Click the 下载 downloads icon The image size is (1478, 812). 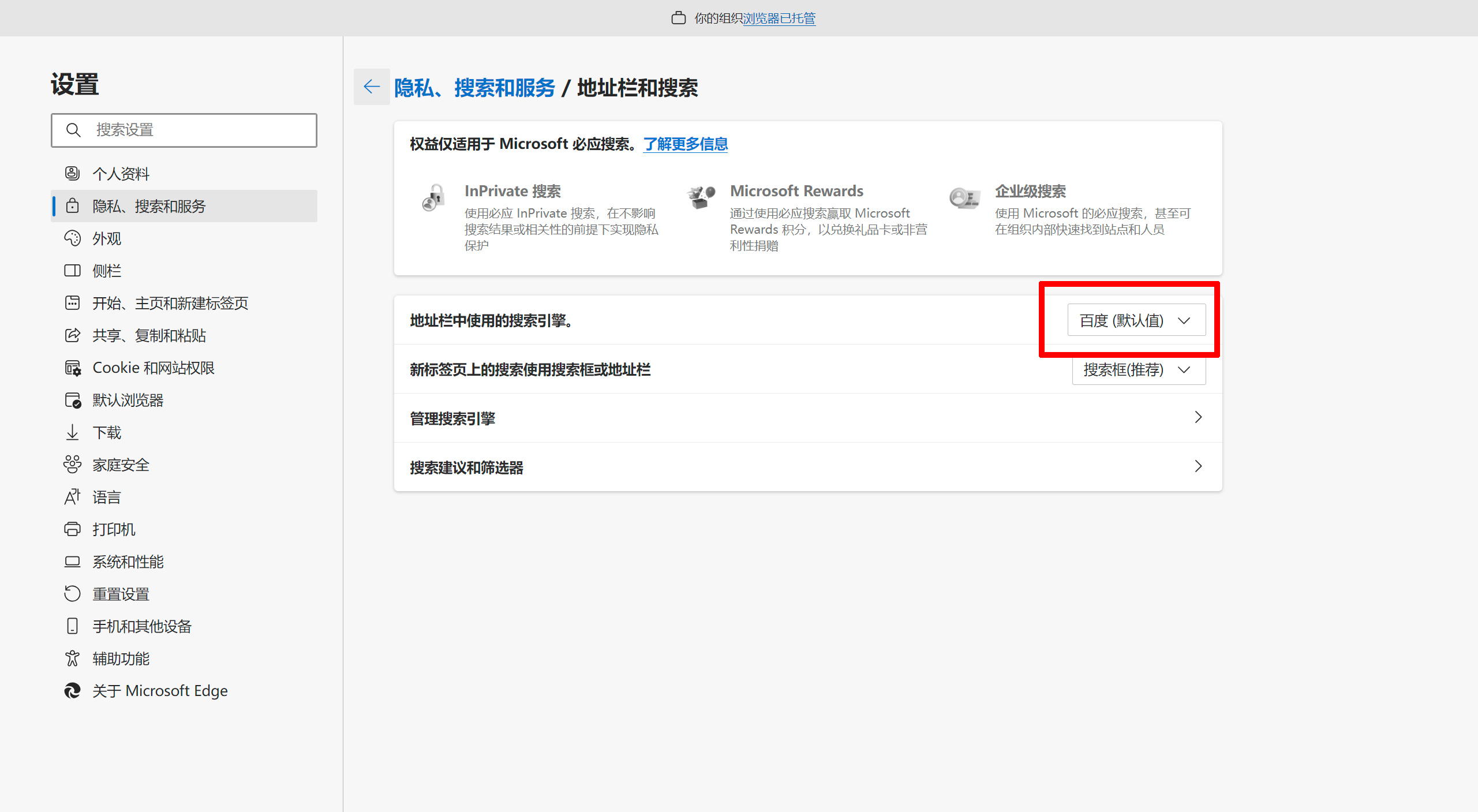72,432
